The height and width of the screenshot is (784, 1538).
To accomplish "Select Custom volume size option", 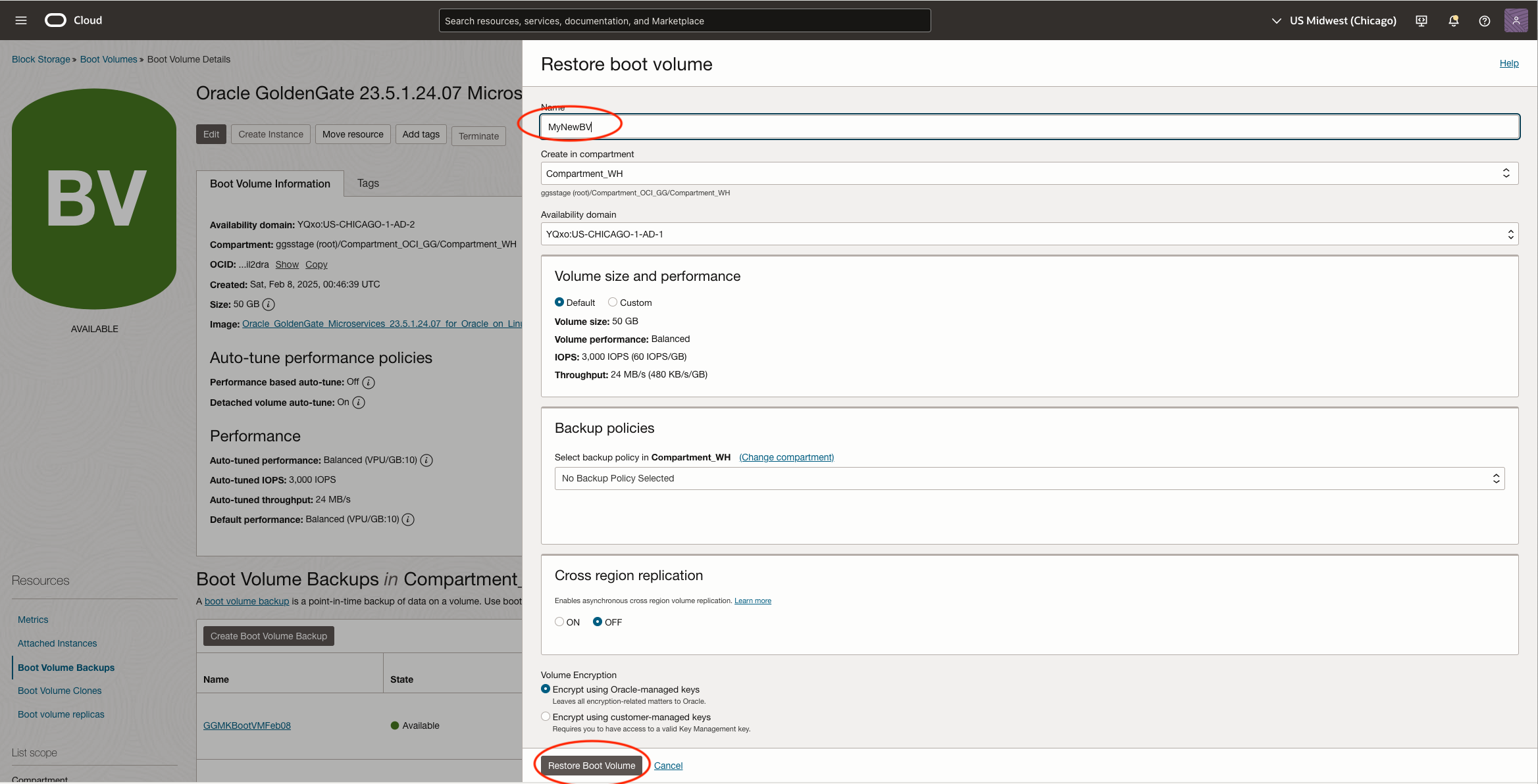I will tap(613, 302).
